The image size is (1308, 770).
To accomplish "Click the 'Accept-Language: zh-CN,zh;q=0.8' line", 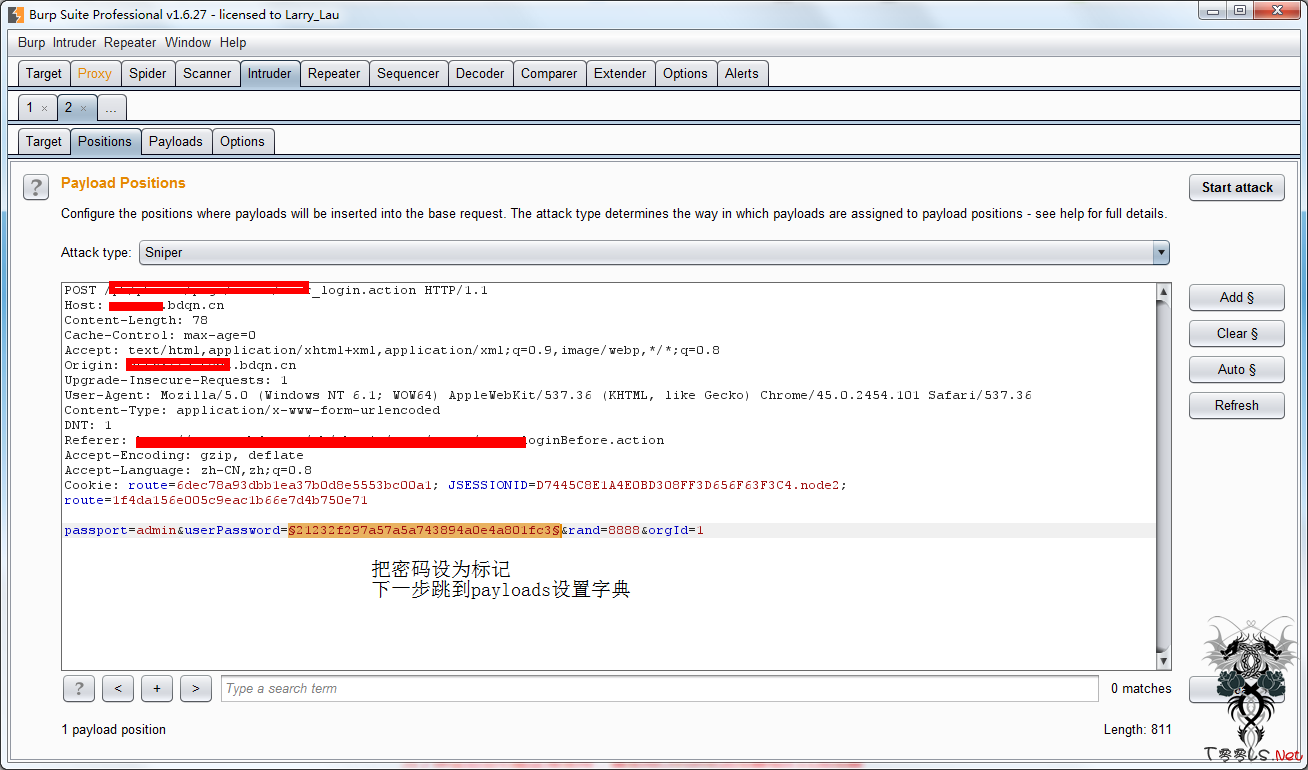I will 188,470.
